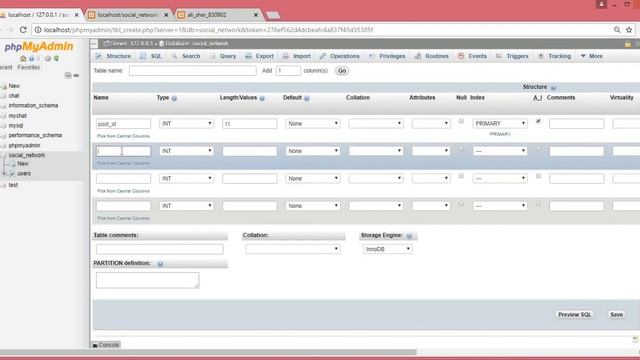Open the More tab dropdown
Viewport: 640px width, 360px height.
tap(591, 56)
